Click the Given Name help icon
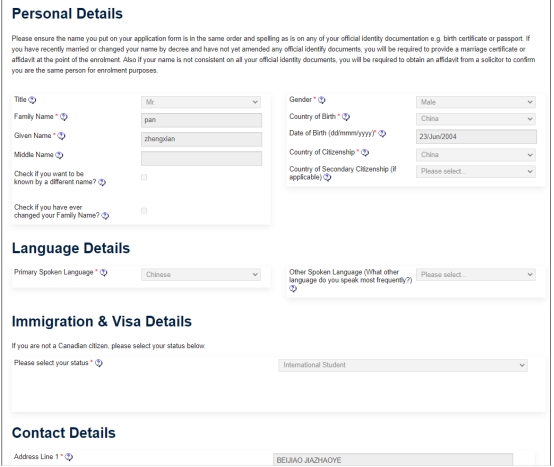Screen dimensions: 554x467 coord(61,136)
